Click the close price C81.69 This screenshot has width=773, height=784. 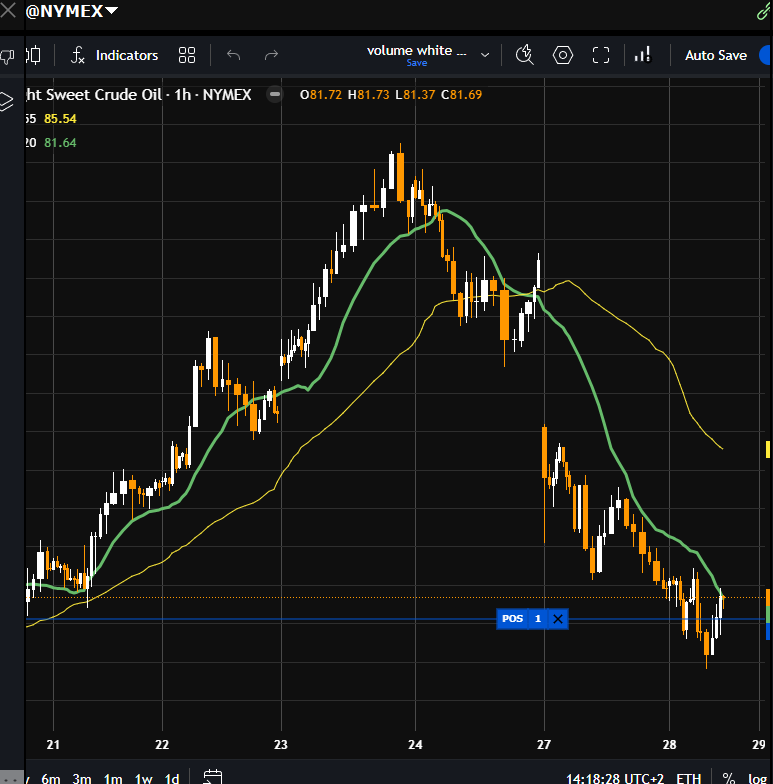coord(462,94)
